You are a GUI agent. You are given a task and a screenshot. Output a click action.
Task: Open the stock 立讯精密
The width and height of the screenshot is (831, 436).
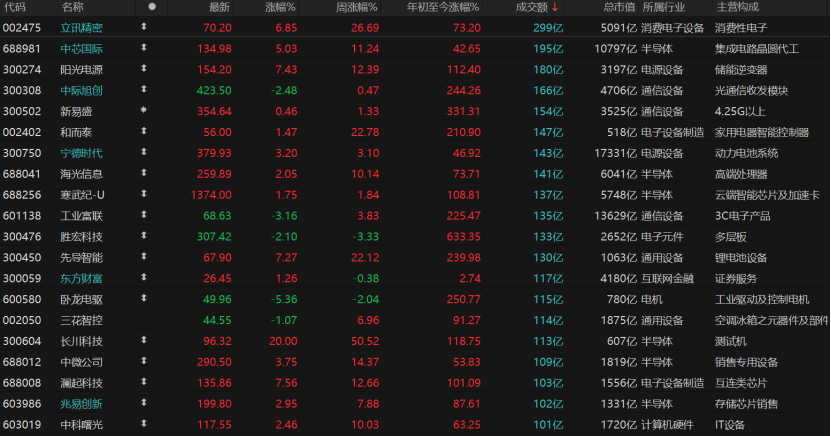pyautogui.click(x=81, y=28)
